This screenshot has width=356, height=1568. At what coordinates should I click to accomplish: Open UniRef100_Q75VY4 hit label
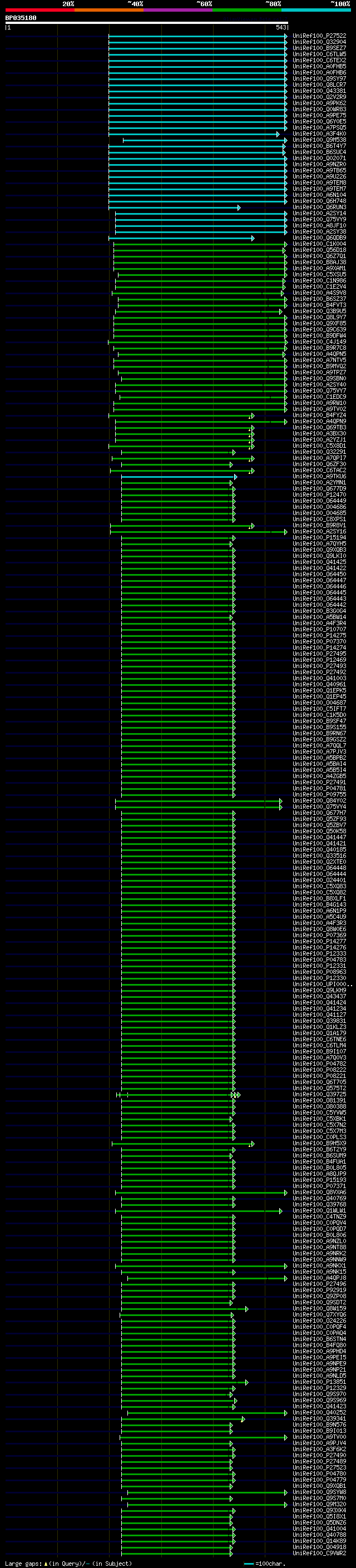point(319,807)
